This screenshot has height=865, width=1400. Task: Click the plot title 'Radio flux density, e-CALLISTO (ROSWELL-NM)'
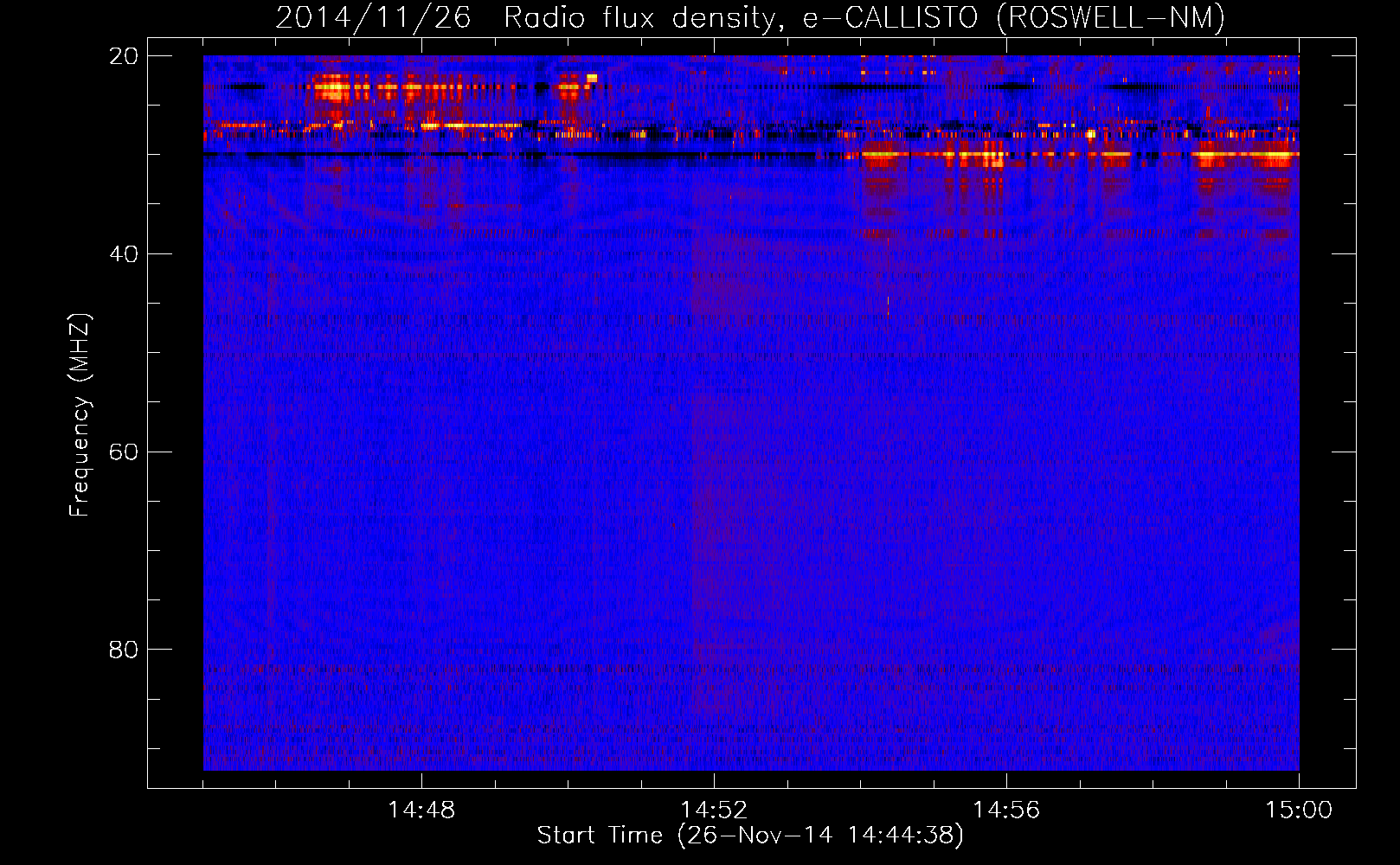click(x=864, y=17)
